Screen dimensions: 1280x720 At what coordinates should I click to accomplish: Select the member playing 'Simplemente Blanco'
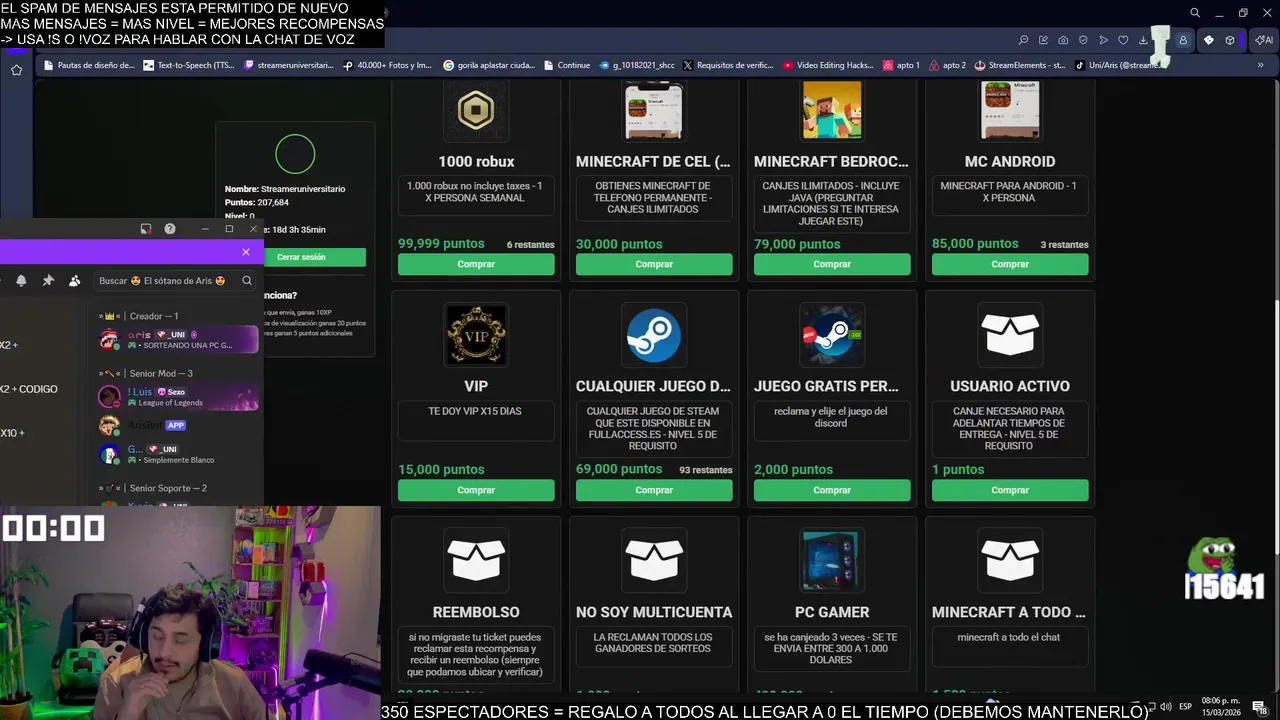tap(178, 454)
